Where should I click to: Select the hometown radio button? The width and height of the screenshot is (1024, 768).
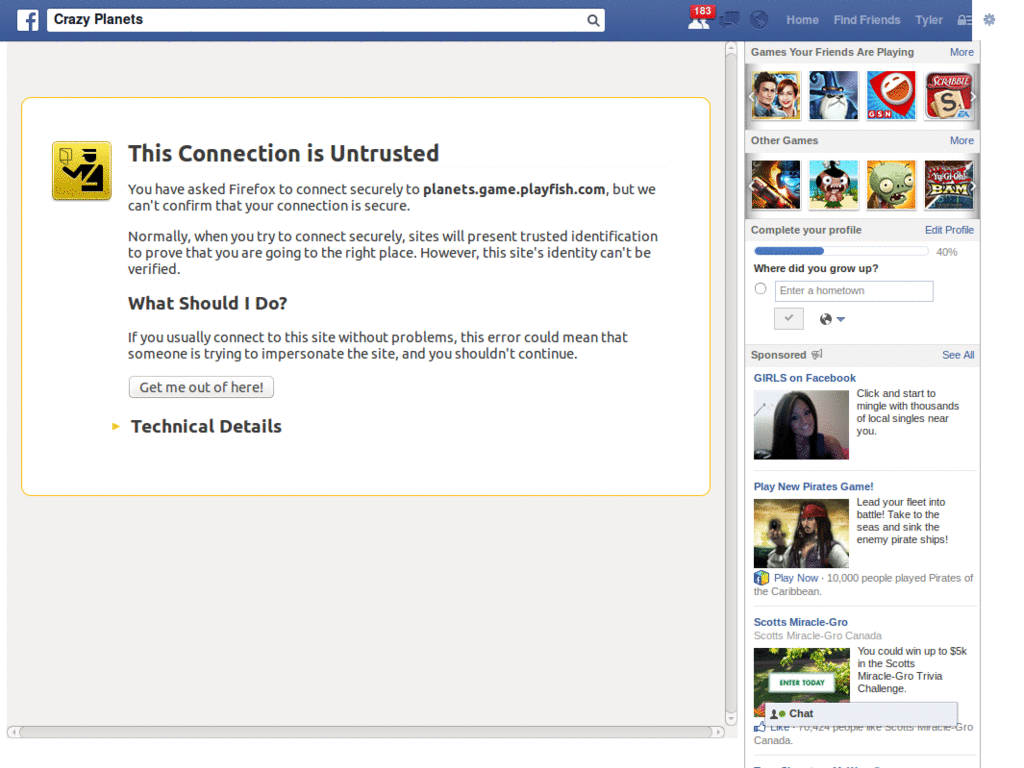760,289
